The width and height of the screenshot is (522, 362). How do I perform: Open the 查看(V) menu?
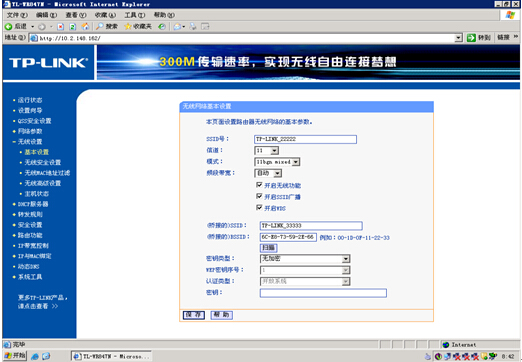click(x=76, y=15)
